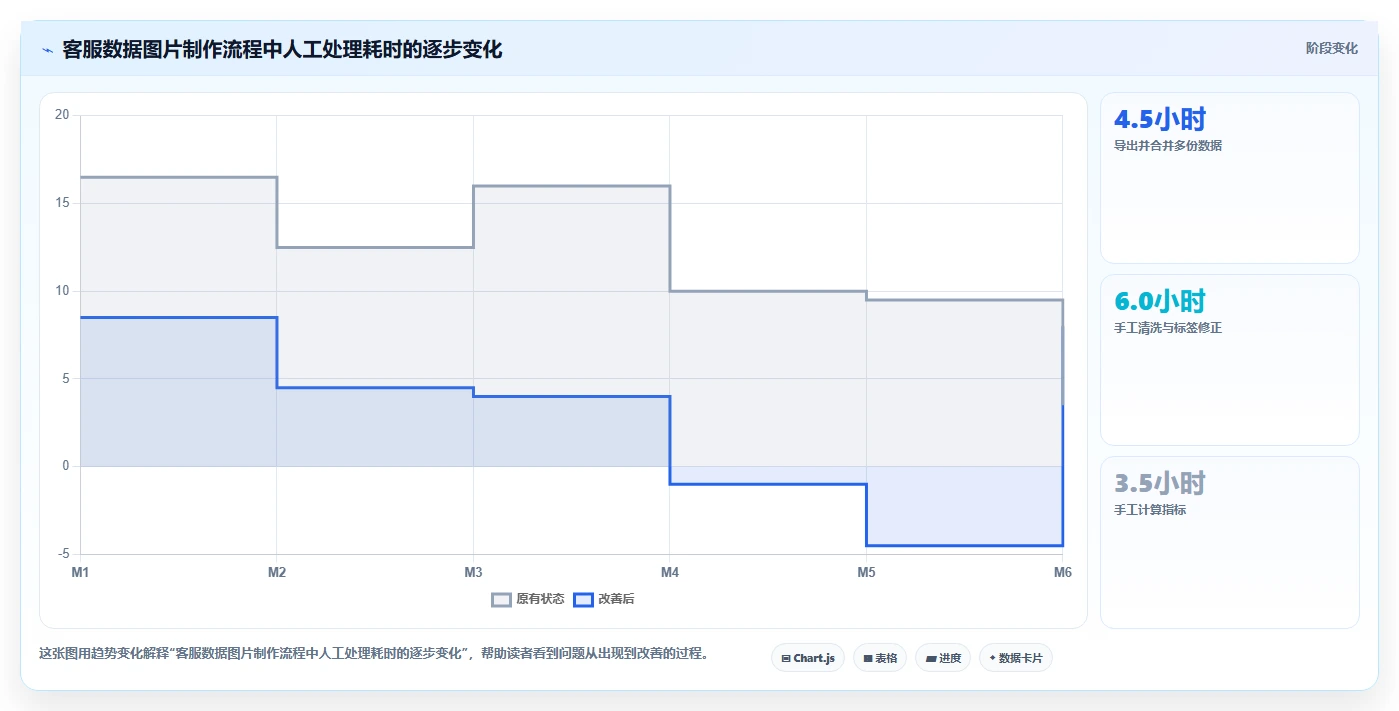Click the lightning icon beside the title
The height and width of the screenshot is (711, 1399).
click(x=47, y=50)
